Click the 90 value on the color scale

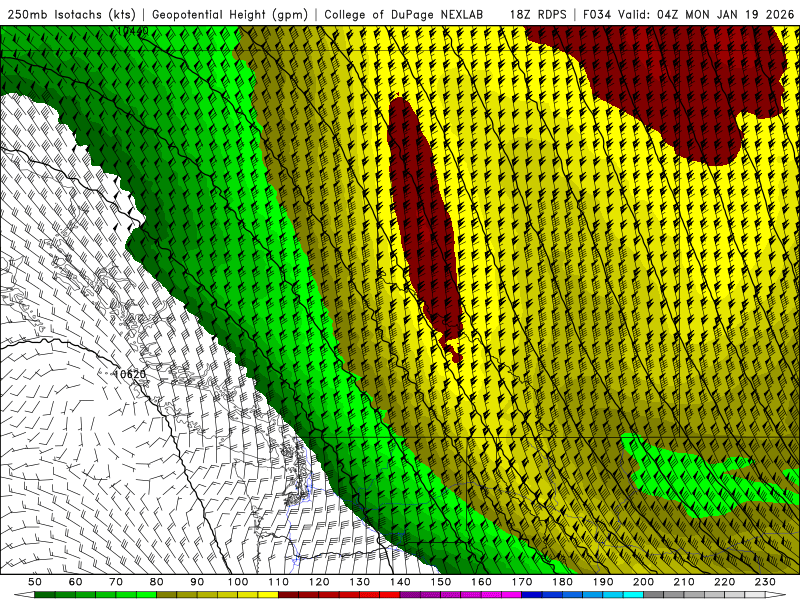click(197, 582)
